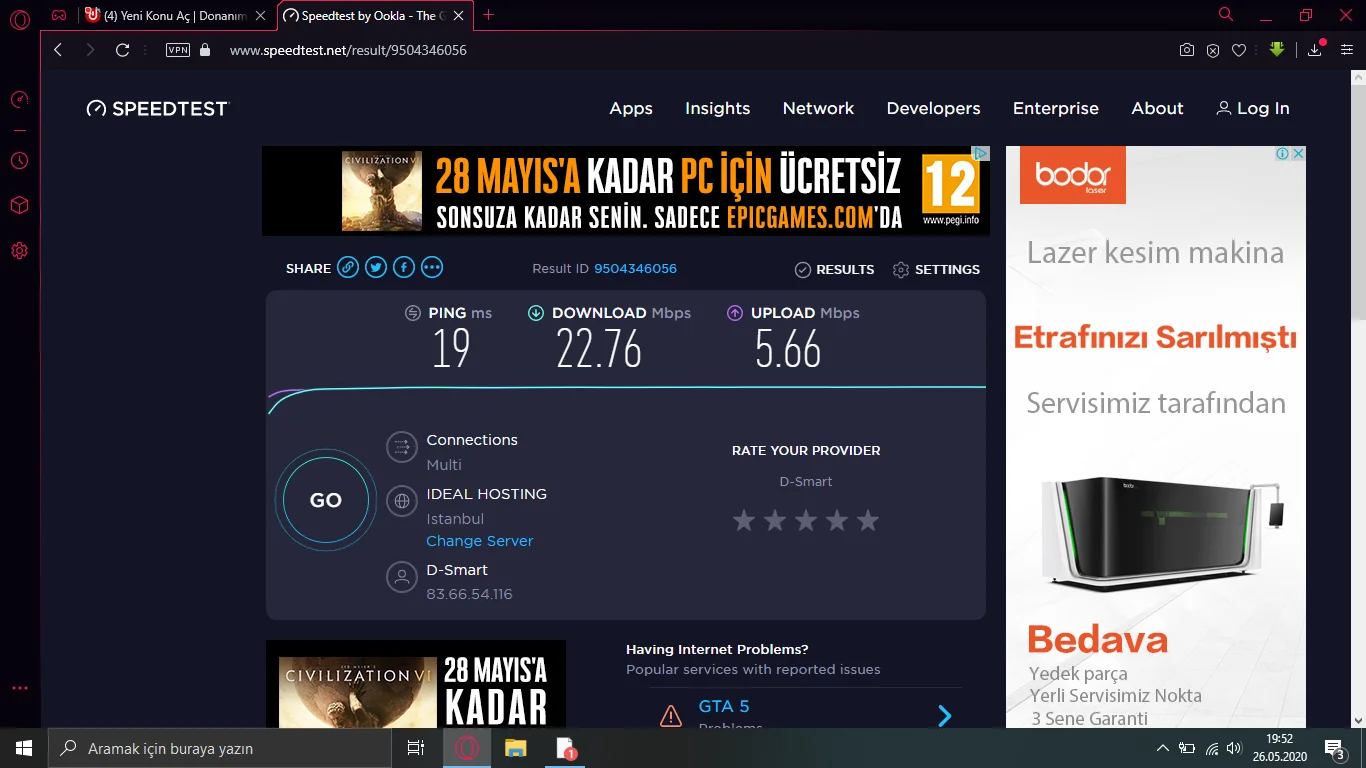Open more sharing options with ellipsis icon
The image size is (1366, 768).
pyautogui.click(x=431, y=267)
